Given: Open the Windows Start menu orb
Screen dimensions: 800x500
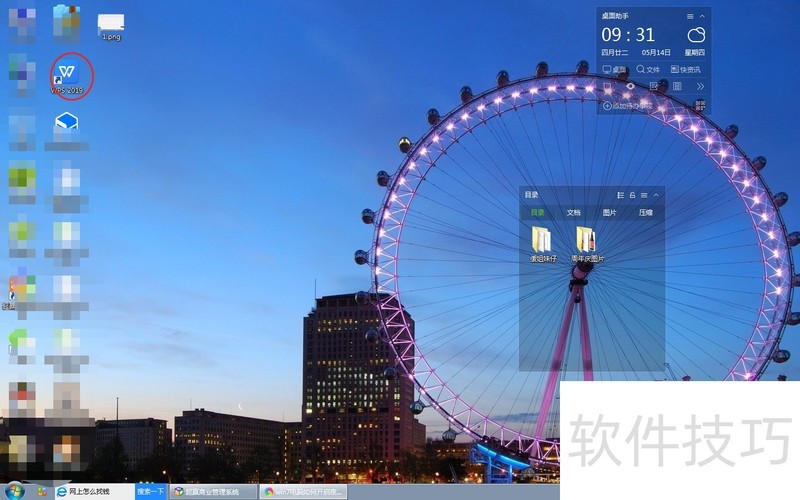Looking at the screenshot, I should click(x=14, y=491).
